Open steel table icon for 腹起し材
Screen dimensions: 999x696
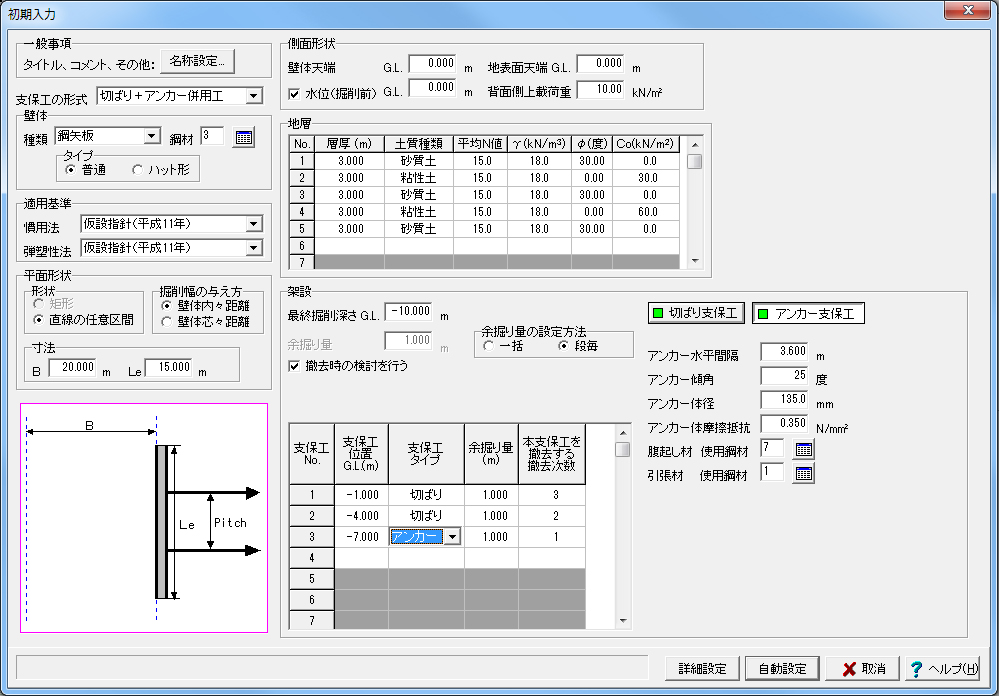(805, 449)
